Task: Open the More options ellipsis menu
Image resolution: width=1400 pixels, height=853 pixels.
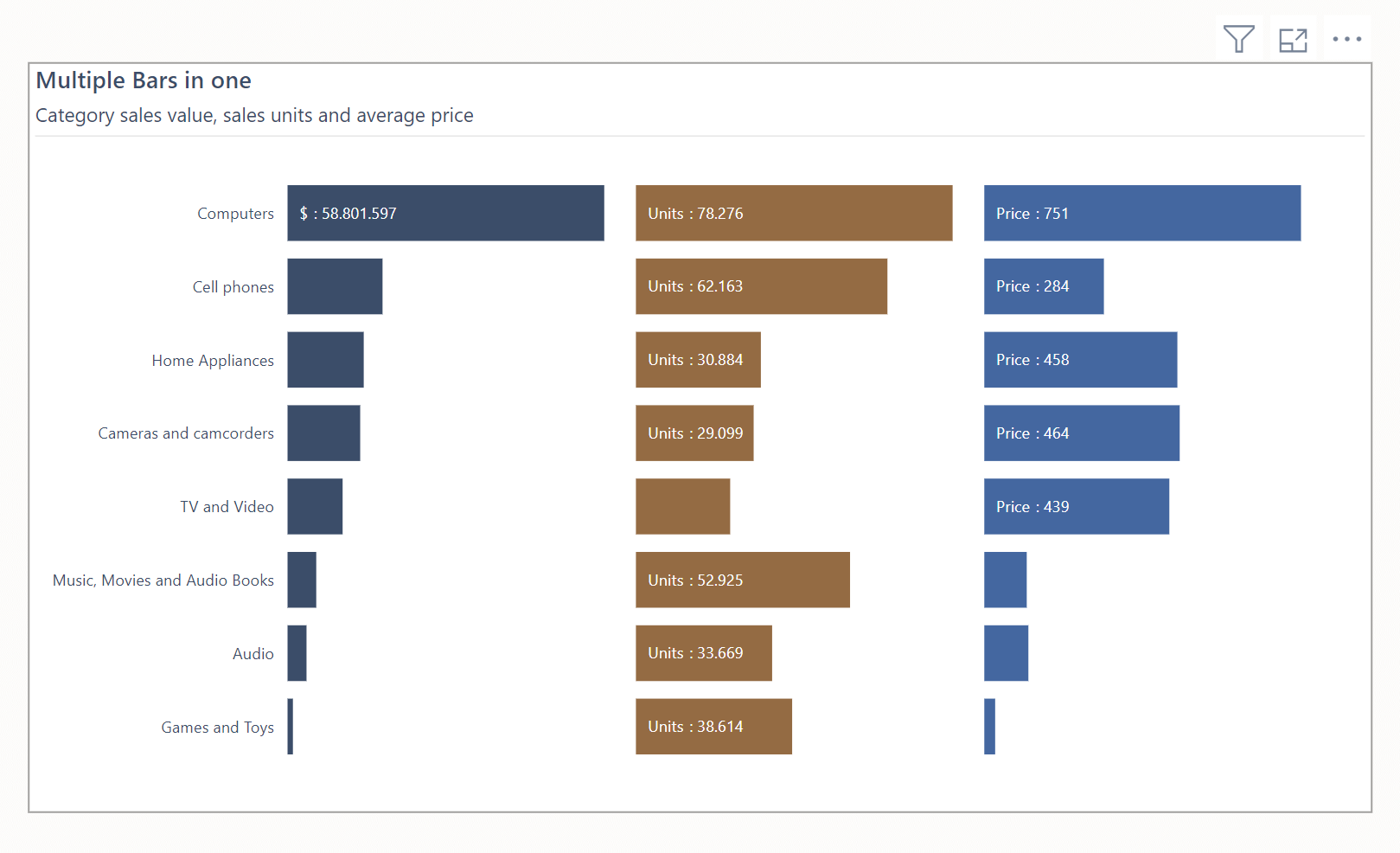Action: point(1347,38)
